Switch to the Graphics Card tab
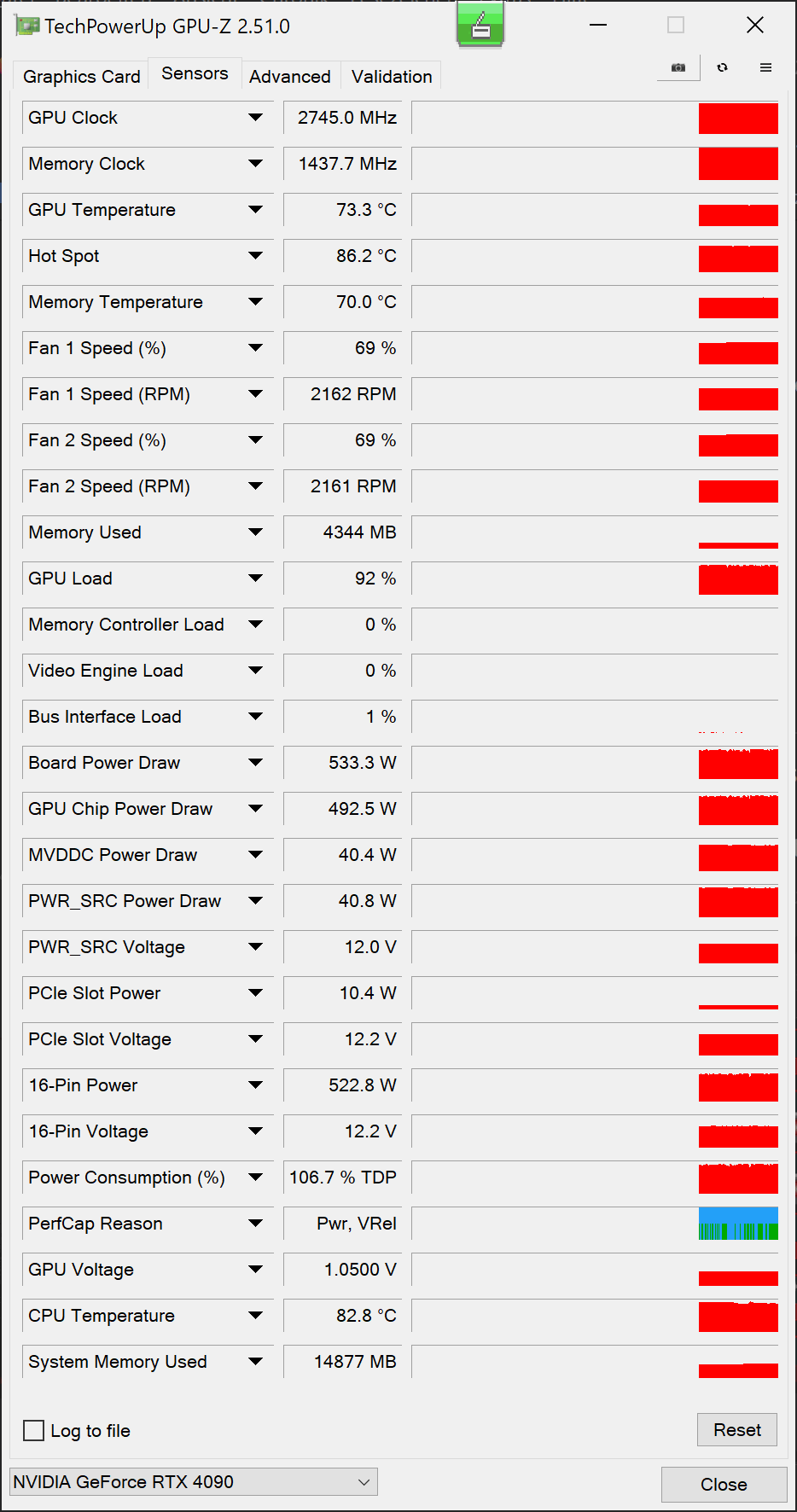 pos(81,77)
